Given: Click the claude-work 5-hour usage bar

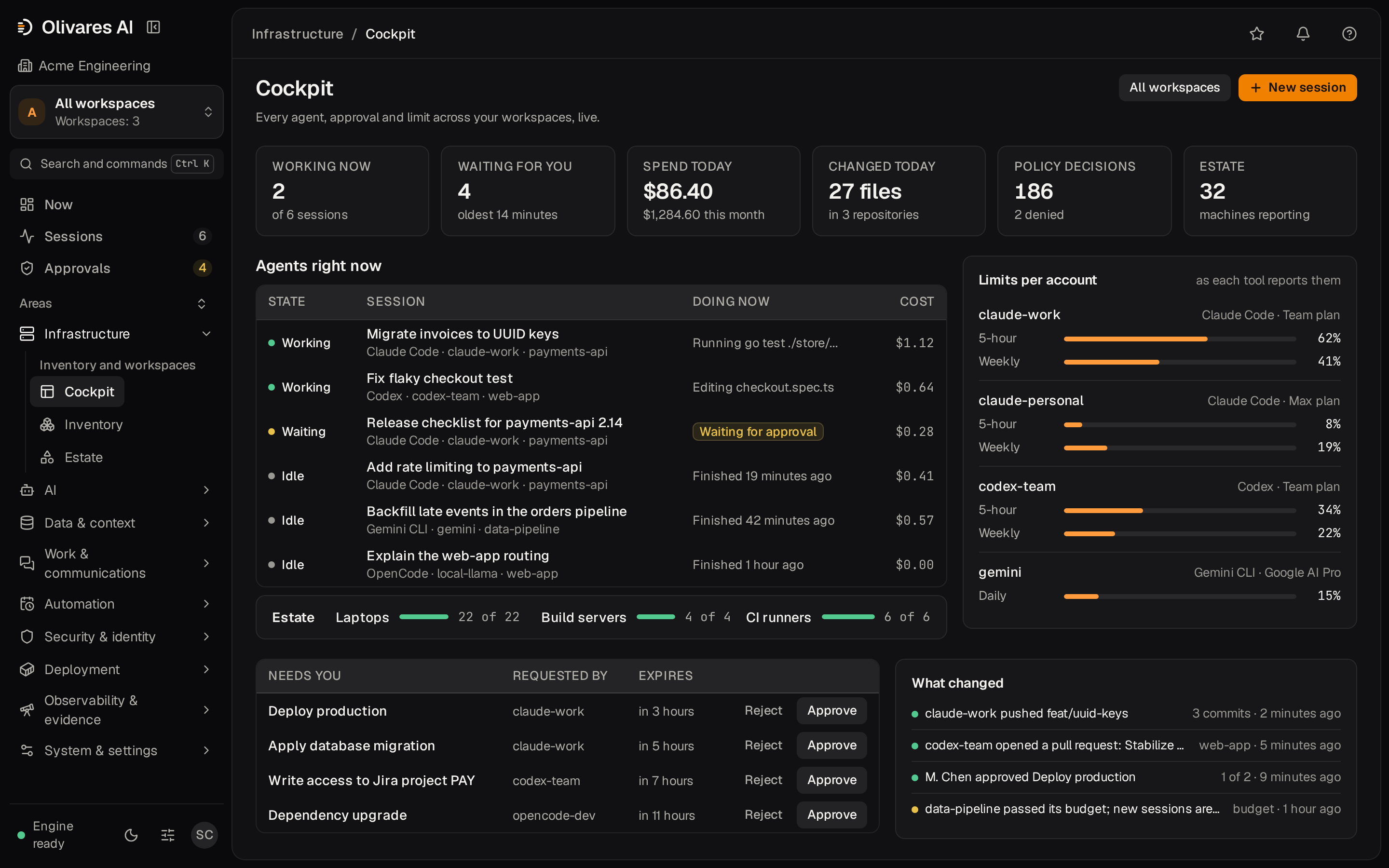Looking at the screenshot, I should 1180,339.
